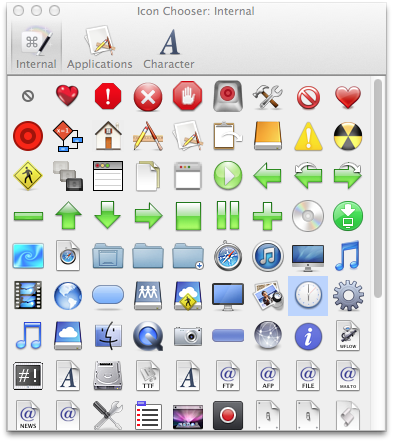Pick the AFP location document icon
Image resolution: width=393 pixels, height=442 pixels.
pos(268,376)
